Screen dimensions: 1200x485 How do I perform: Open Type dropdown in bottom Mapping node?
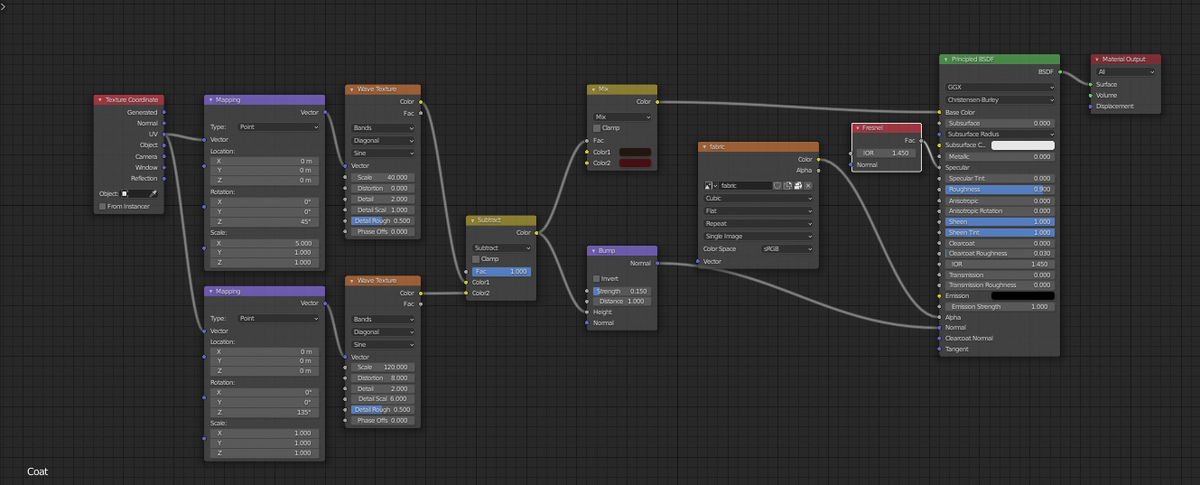[279, 317]
